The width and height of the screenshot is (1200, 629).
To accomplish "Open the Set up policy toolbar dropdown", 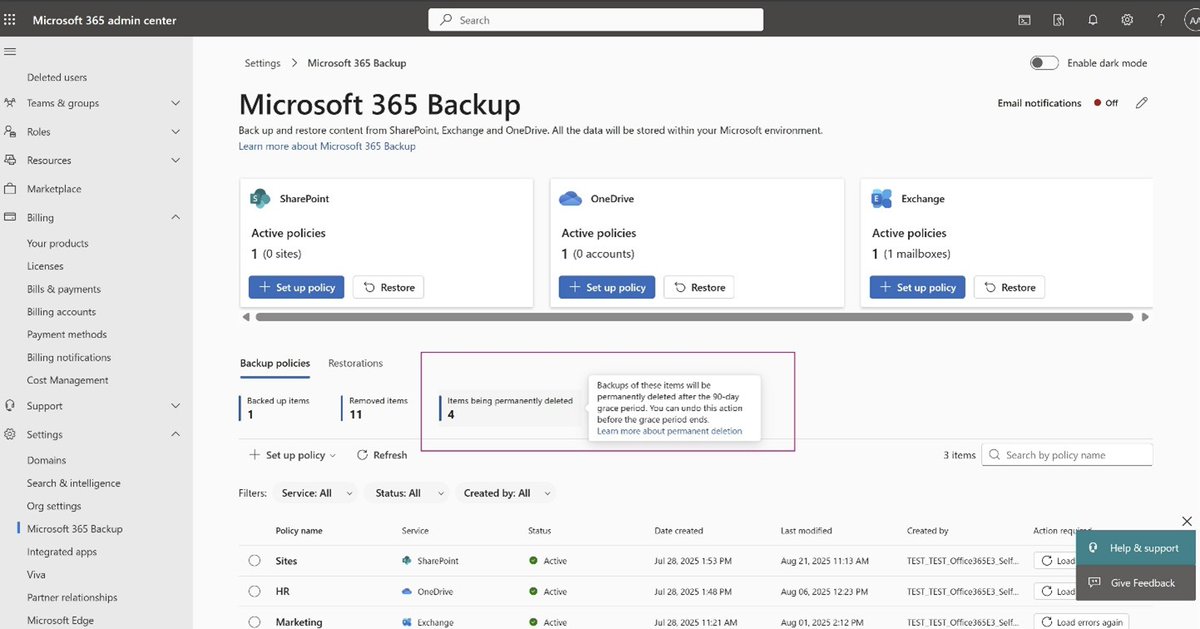I will (293, 455).
